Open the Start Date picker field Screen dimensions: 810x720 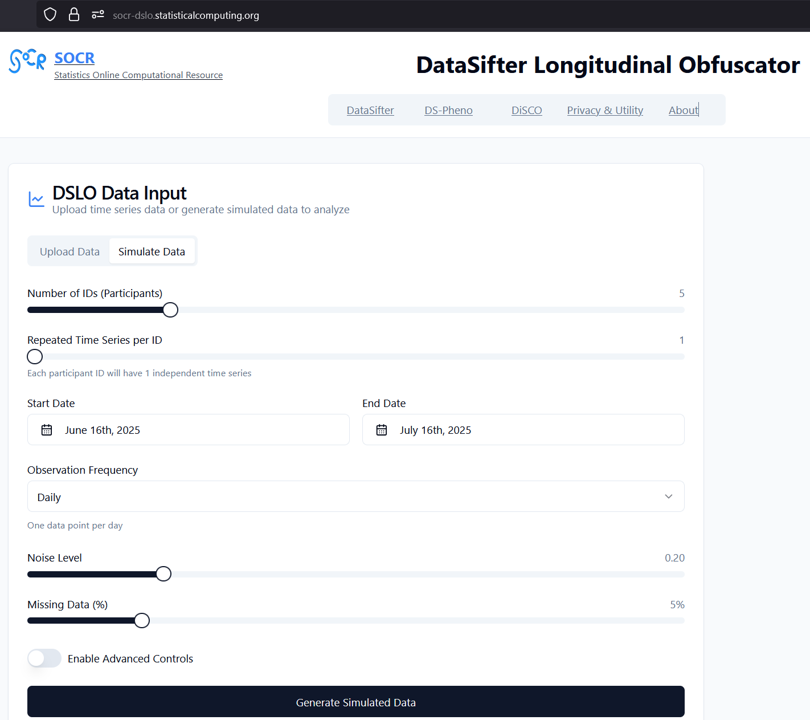[x=188, y=429]
